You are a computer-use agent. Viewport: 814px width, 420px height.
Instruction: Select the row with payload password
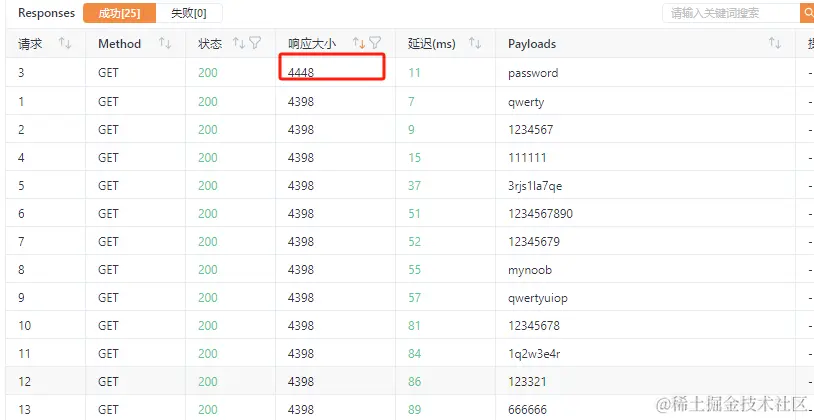tap(410, 72)
